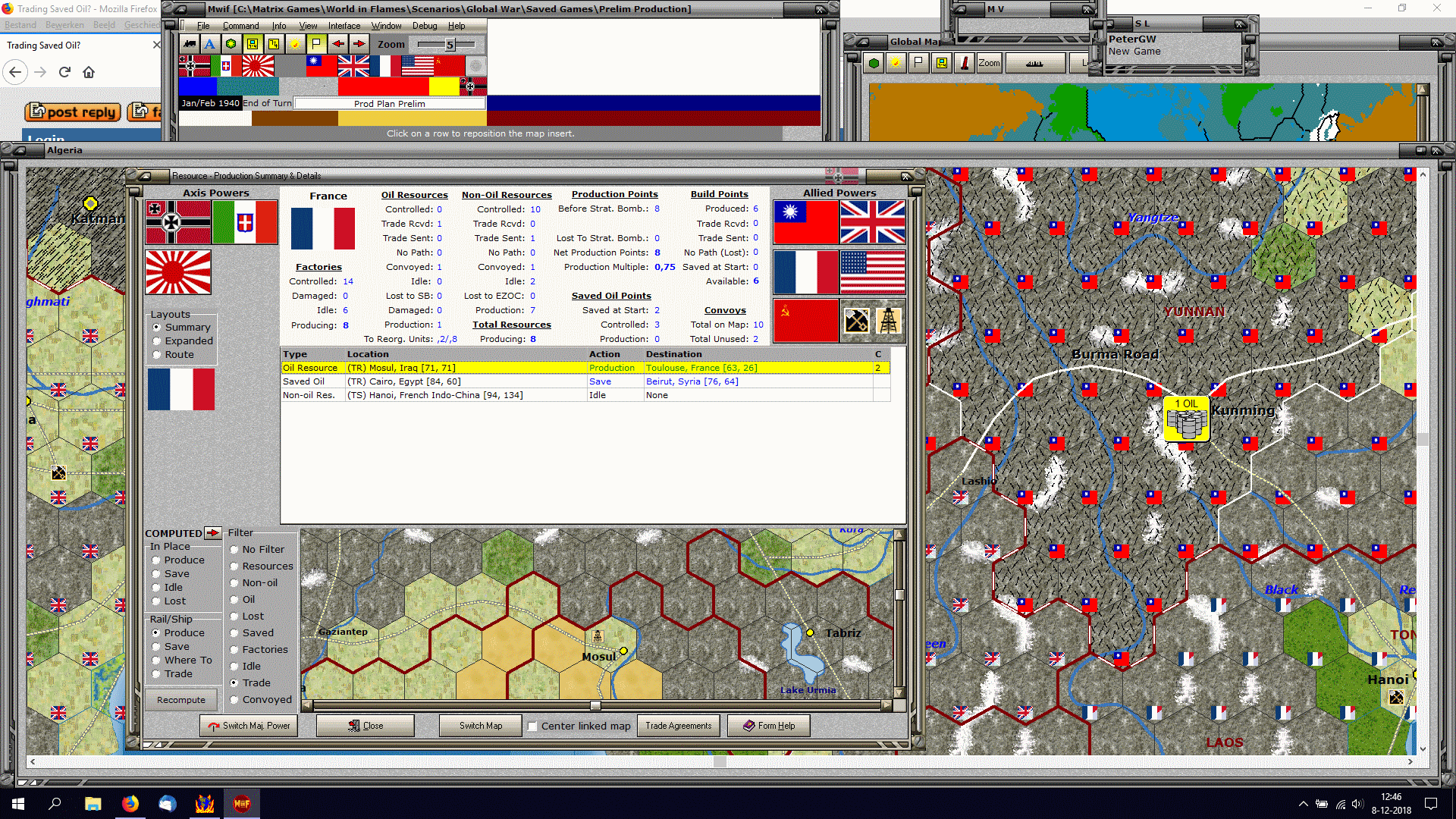Viewport: 1456px width, 819px height.
Task: Select the Expanded layout radio button
Action: [157, 341]
